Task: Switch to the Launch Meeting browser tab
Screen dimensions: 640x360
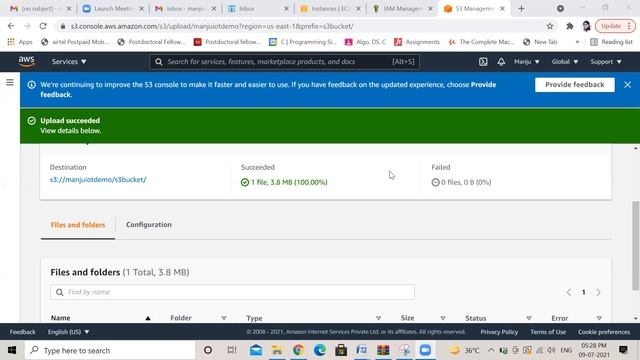Action: (x=113, y=9)
